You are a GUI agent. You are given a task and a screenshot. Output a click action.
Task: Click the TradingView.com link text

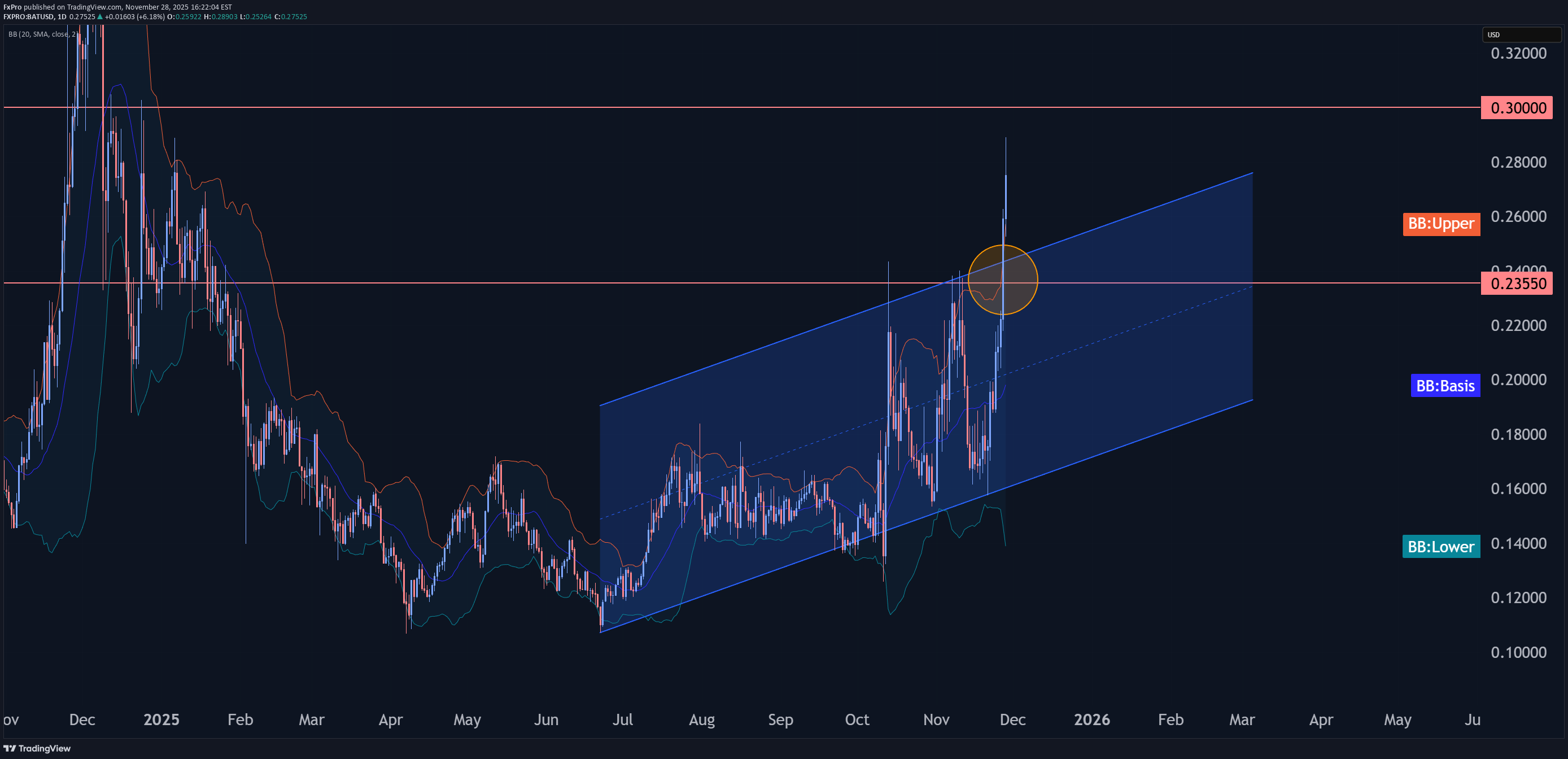tap(94, 7)
